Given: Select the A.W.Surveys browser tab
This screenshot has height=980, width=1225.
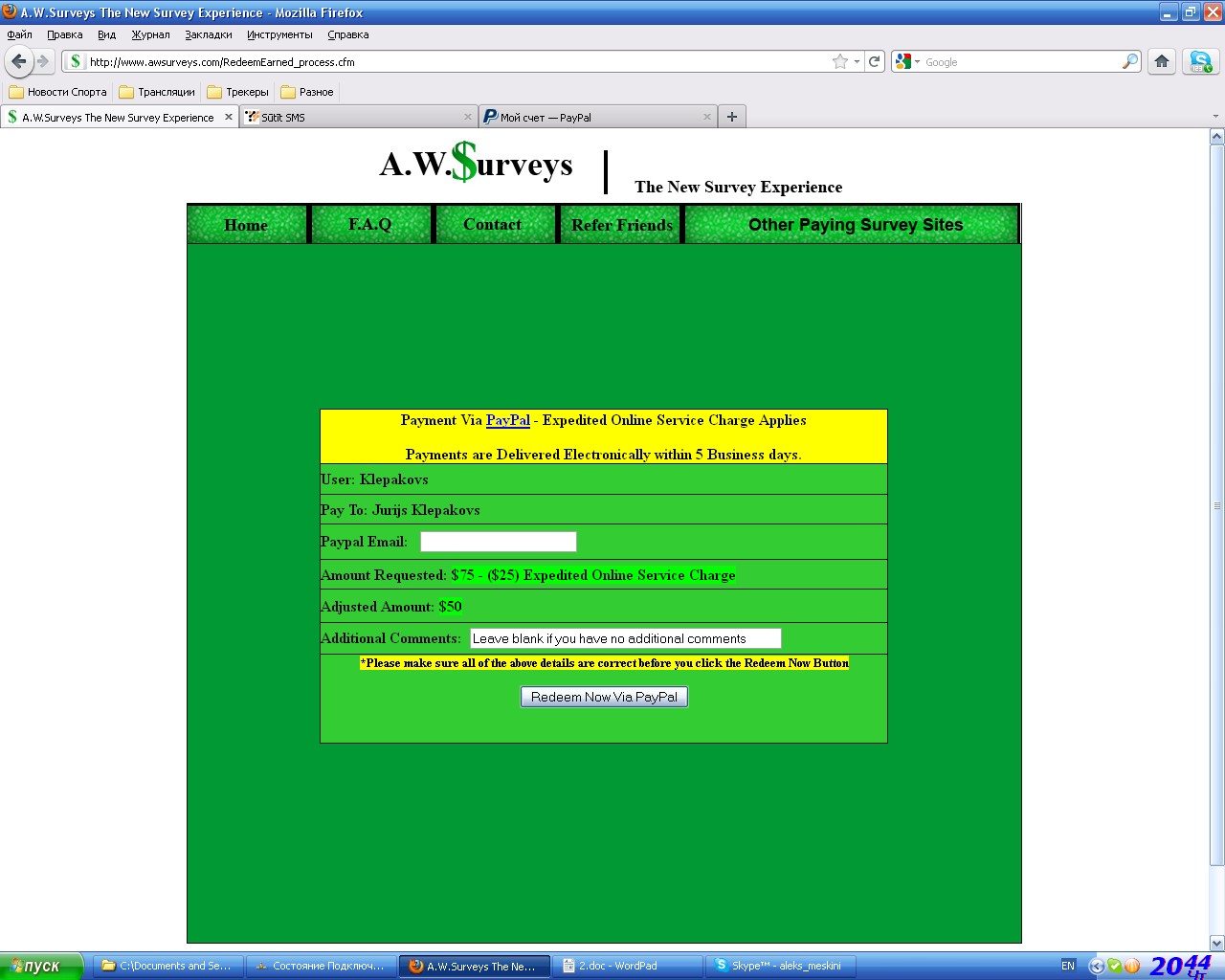Looking at the screenshot, I should (120, 117).
